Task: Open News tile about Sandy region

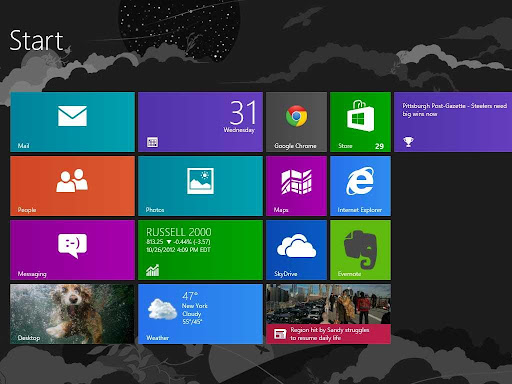Action: pyautogui.click(x=328, y=314)
